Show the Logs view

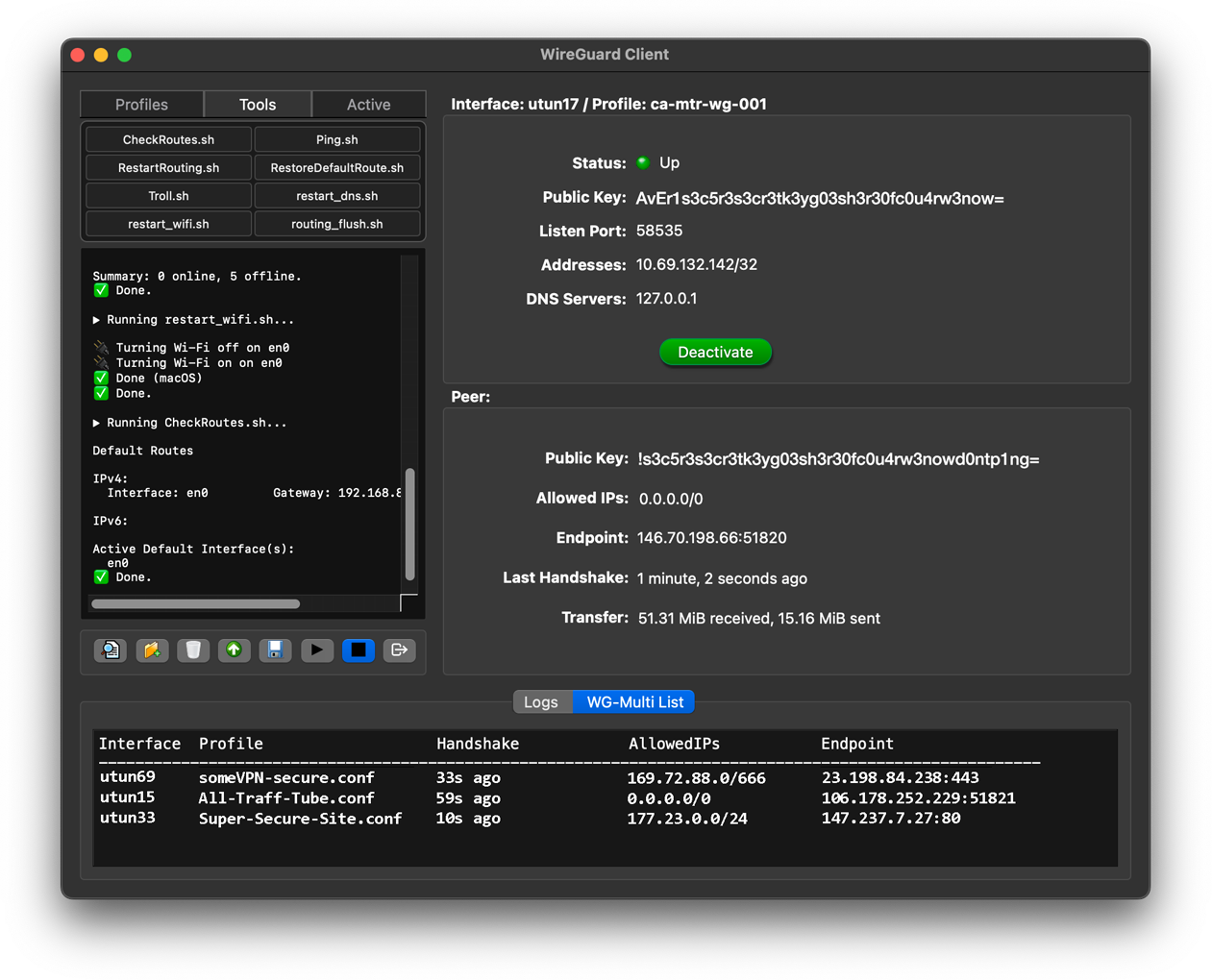coord(541,702)
